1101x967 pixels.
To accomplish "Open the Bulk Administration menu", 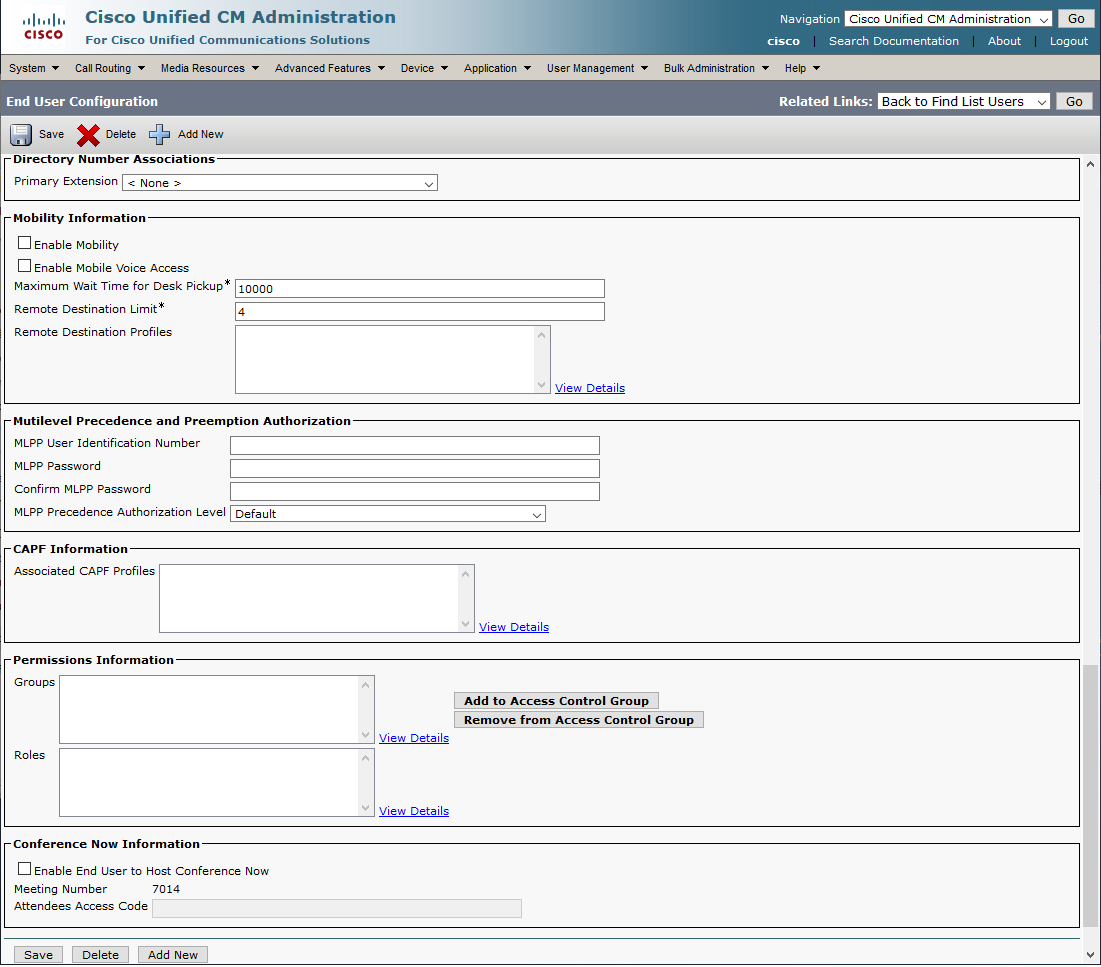I will [716, 68].
